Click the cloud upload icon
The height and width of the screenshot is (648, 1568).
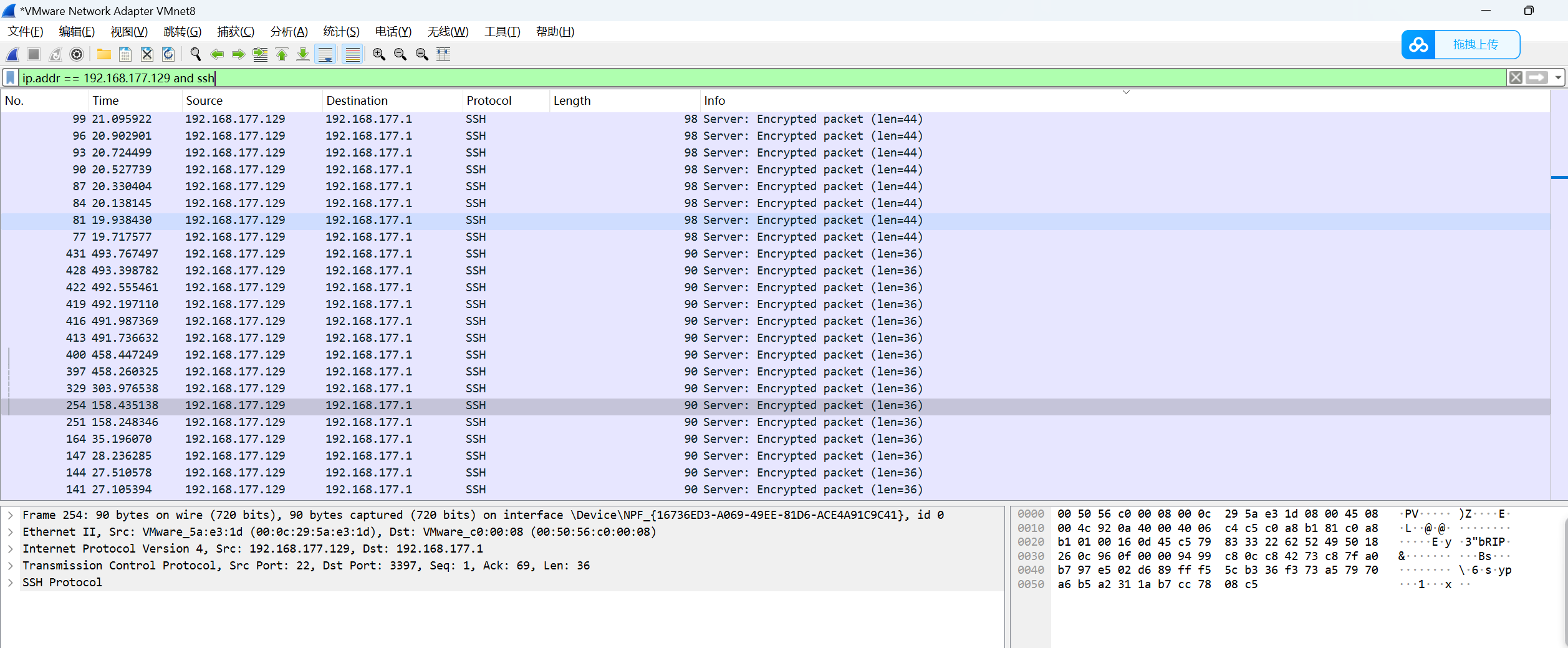[x=1418, y=45]
